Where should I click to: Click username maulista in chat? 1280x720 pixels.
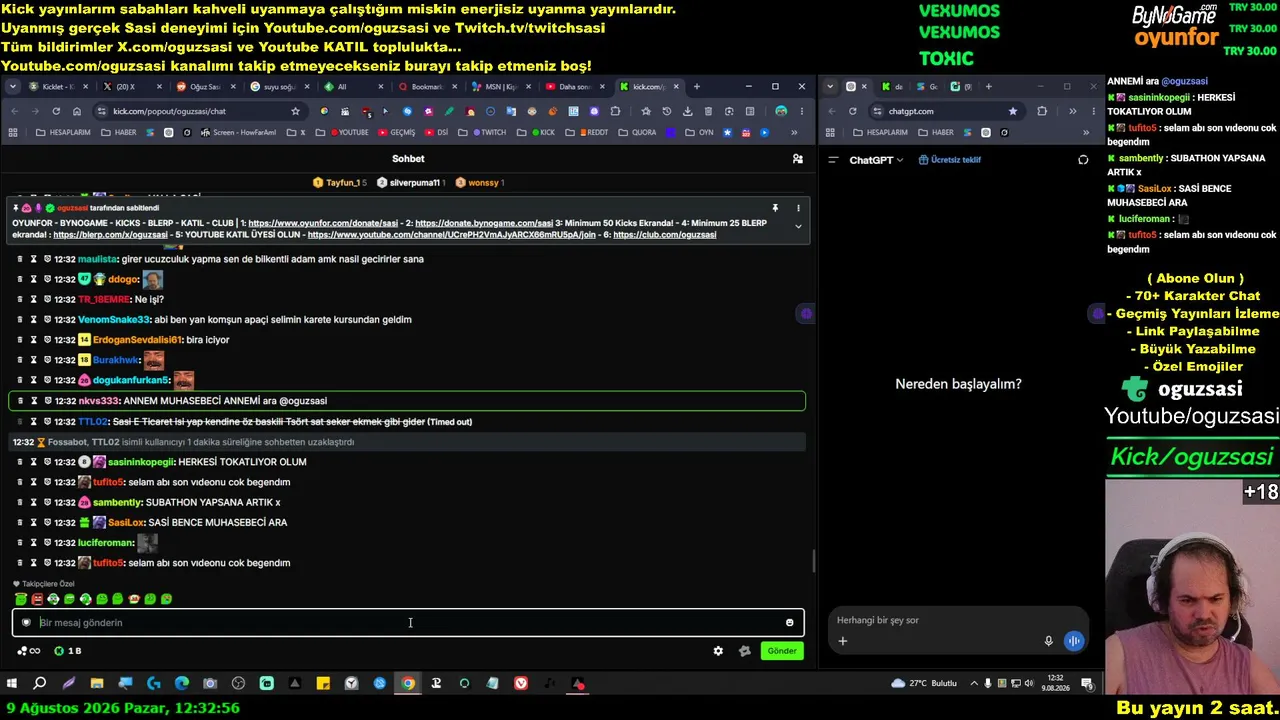97,259
